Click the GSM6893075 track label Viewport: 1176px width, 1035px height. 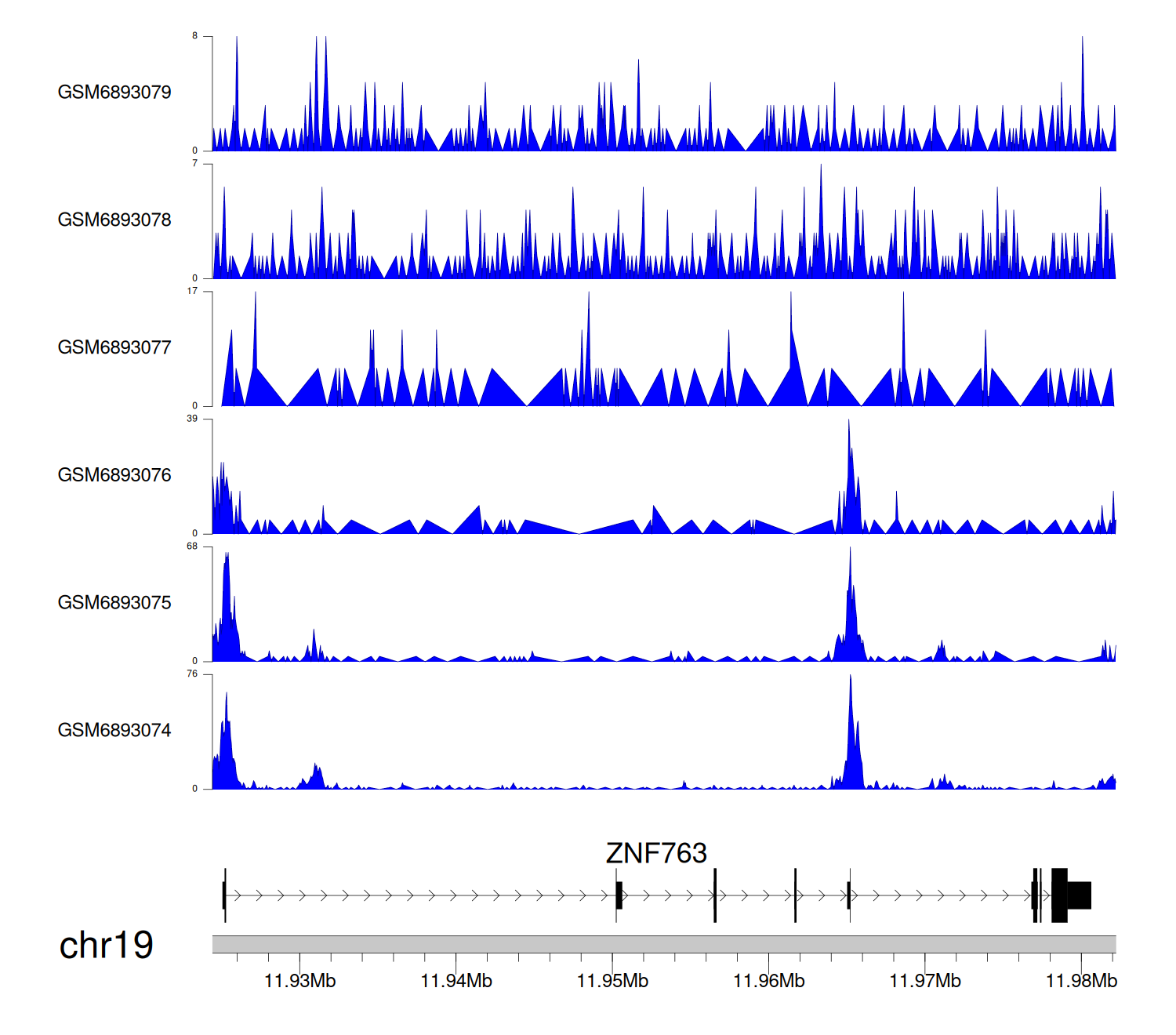[114, 603]
